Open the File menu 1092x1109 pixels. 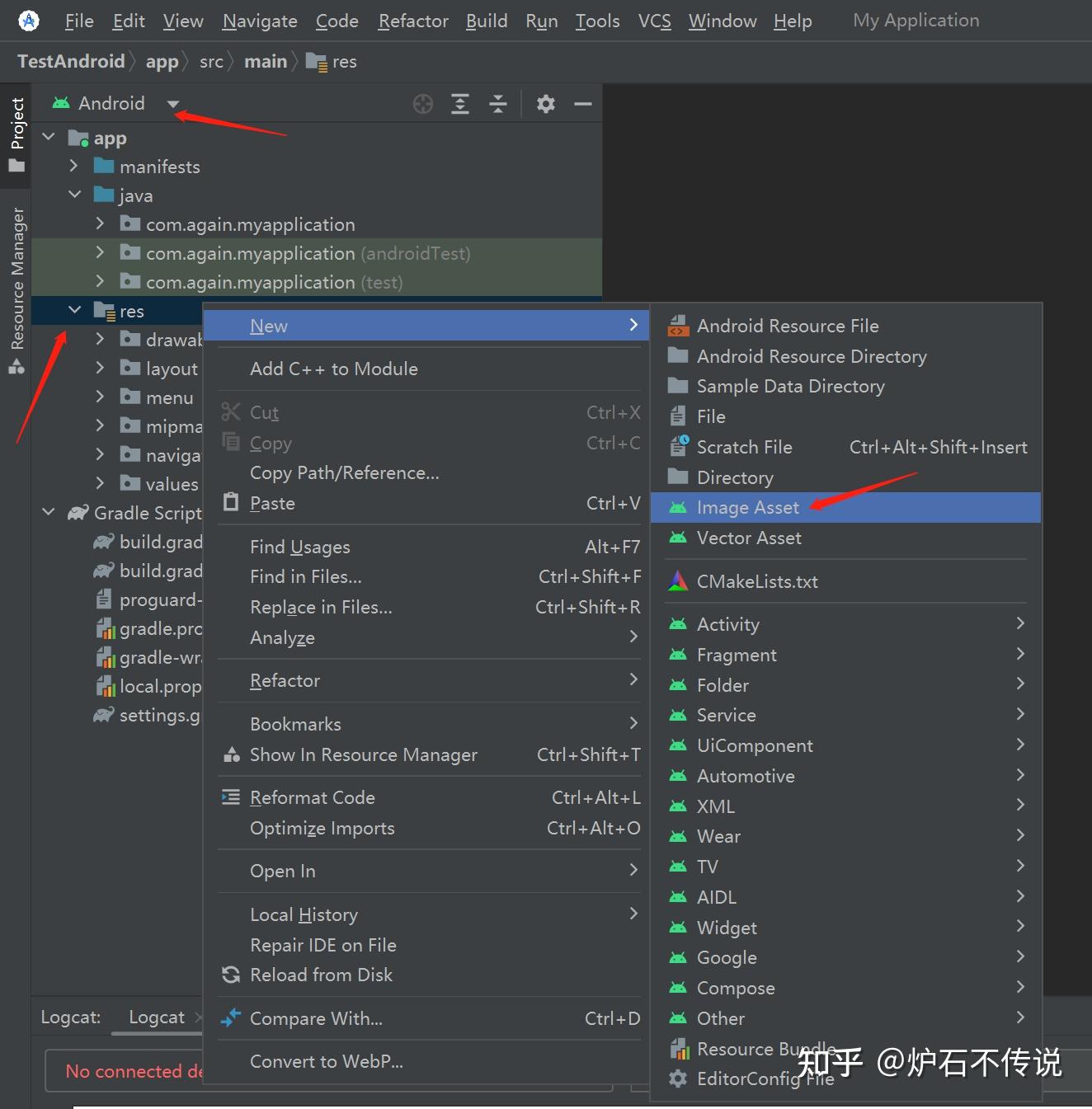pyautogui.click(x=79, y=21)
